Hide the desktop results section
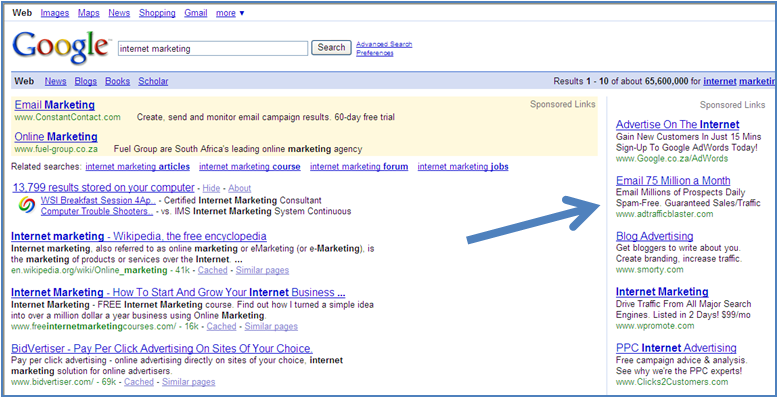 click(x=211, y=189)
